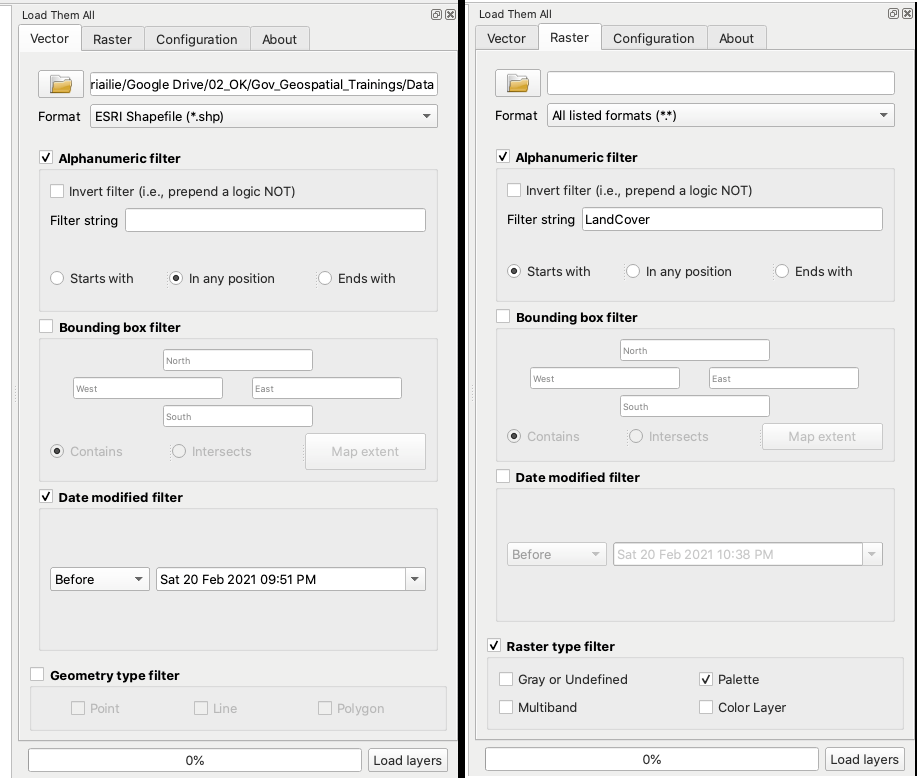Open the enabled Before date comparison dropdown
The width and height of the screenshot is (918, 779).
pos(100,579)
